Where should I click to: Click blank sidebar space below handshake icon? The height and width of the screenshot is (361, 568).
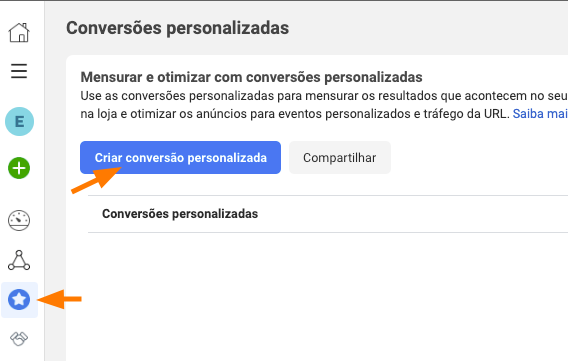tap(22, 355)
